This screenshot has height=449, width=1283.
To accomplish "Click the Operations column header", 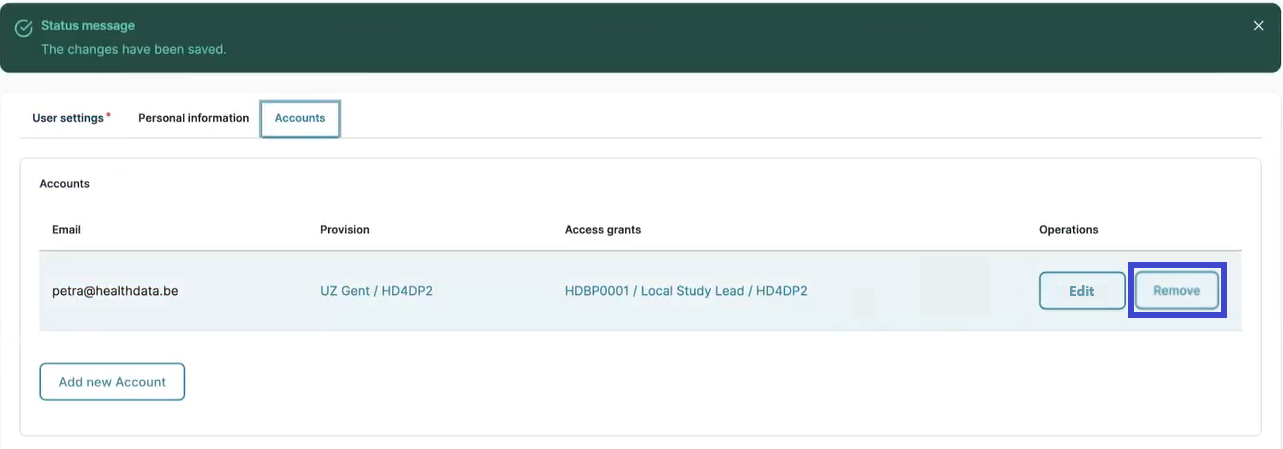I will (1068, 230).
